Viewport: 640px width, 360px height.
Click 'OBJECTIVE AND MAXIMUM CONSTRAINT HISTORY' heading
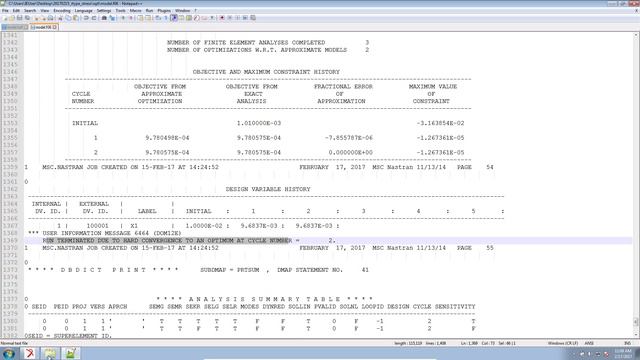pyautogui.click(x=266, y=72)
